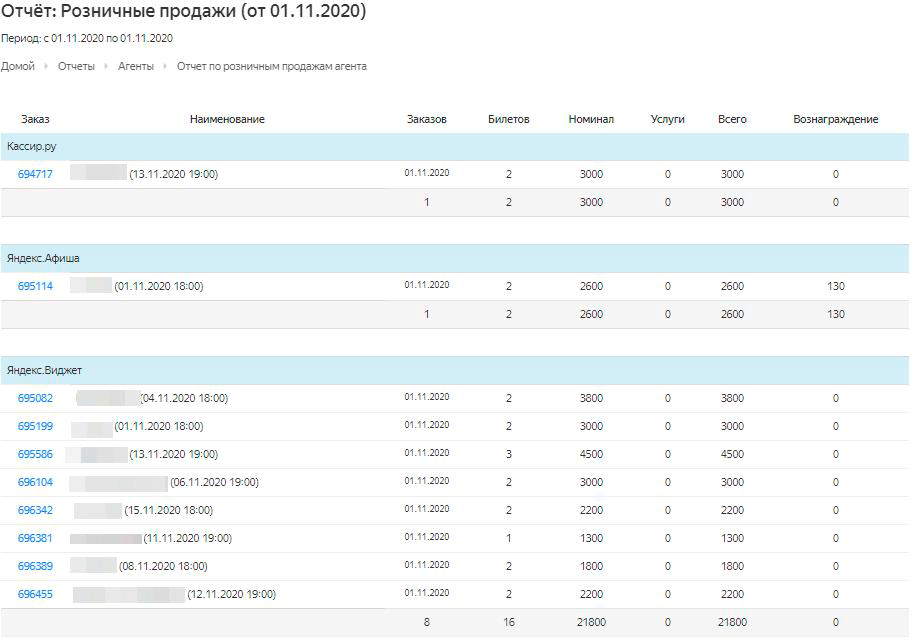
Task: Click the Заказ column header
Action: pyautogui.click(x=35, y=119)
